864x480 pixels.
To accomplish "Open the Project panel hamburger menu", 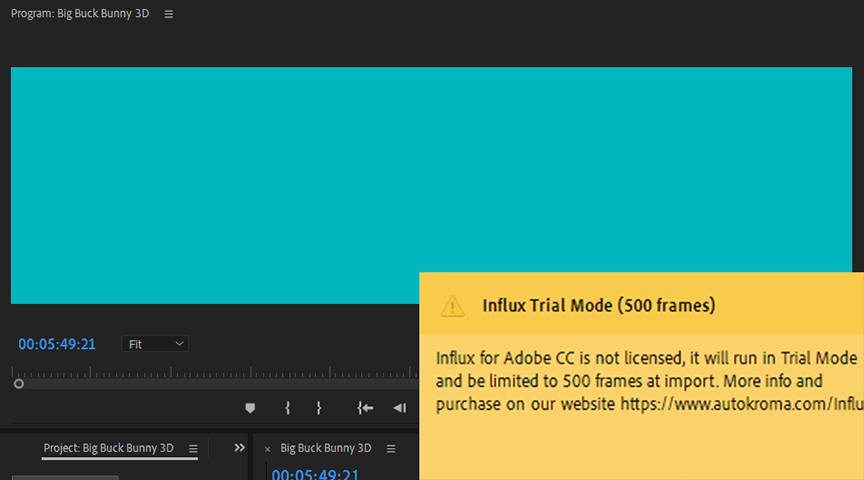I will [193, 448].
